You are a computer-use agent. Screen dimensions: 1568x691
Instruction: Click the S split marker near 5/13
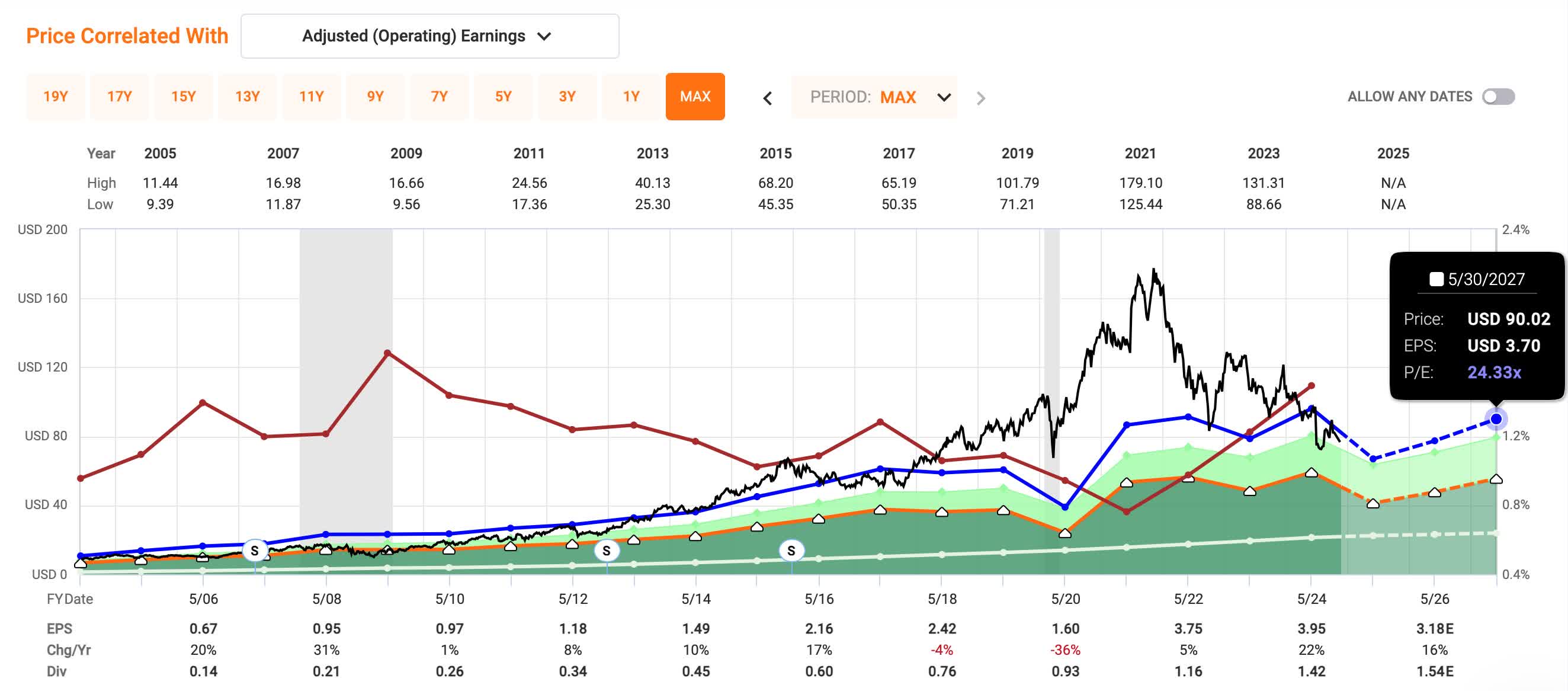click(607, 551)
